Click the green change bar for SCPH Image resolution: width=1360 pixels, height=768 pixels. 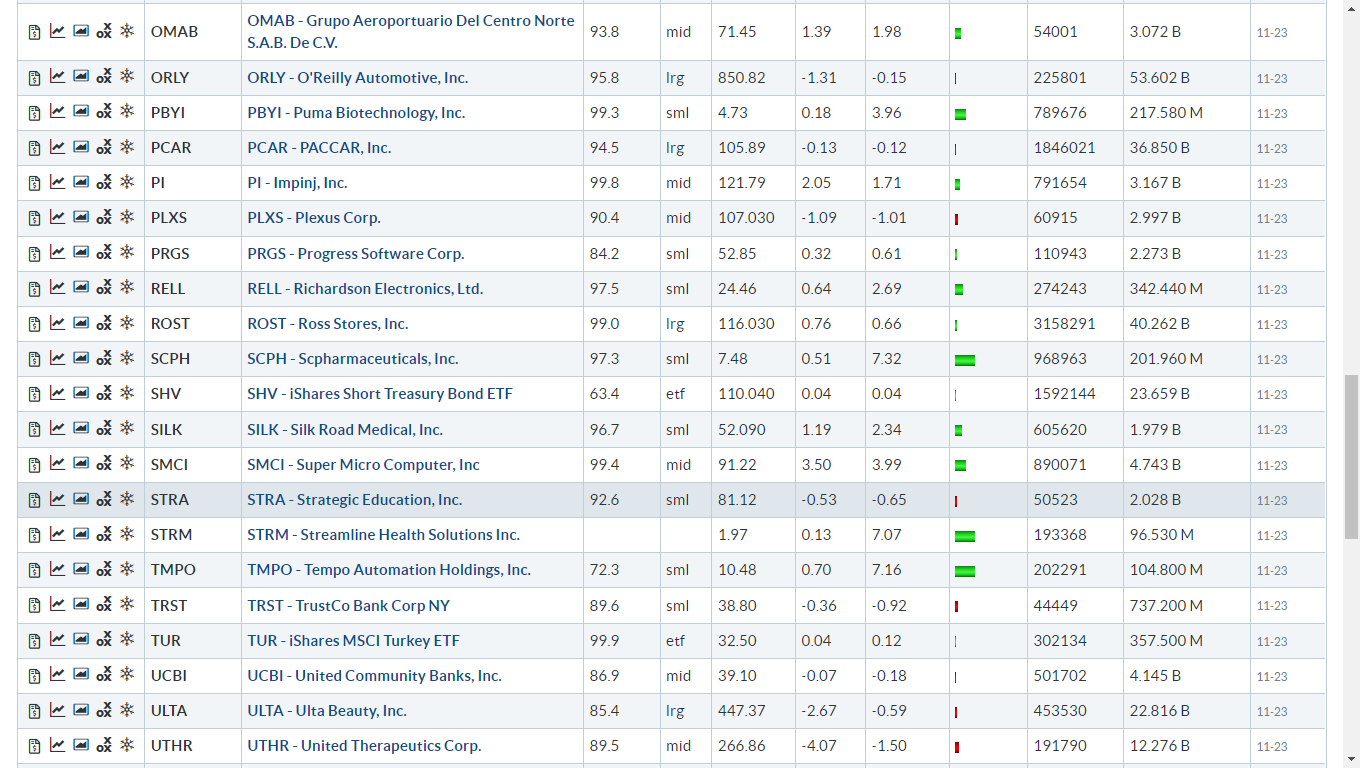965,360
